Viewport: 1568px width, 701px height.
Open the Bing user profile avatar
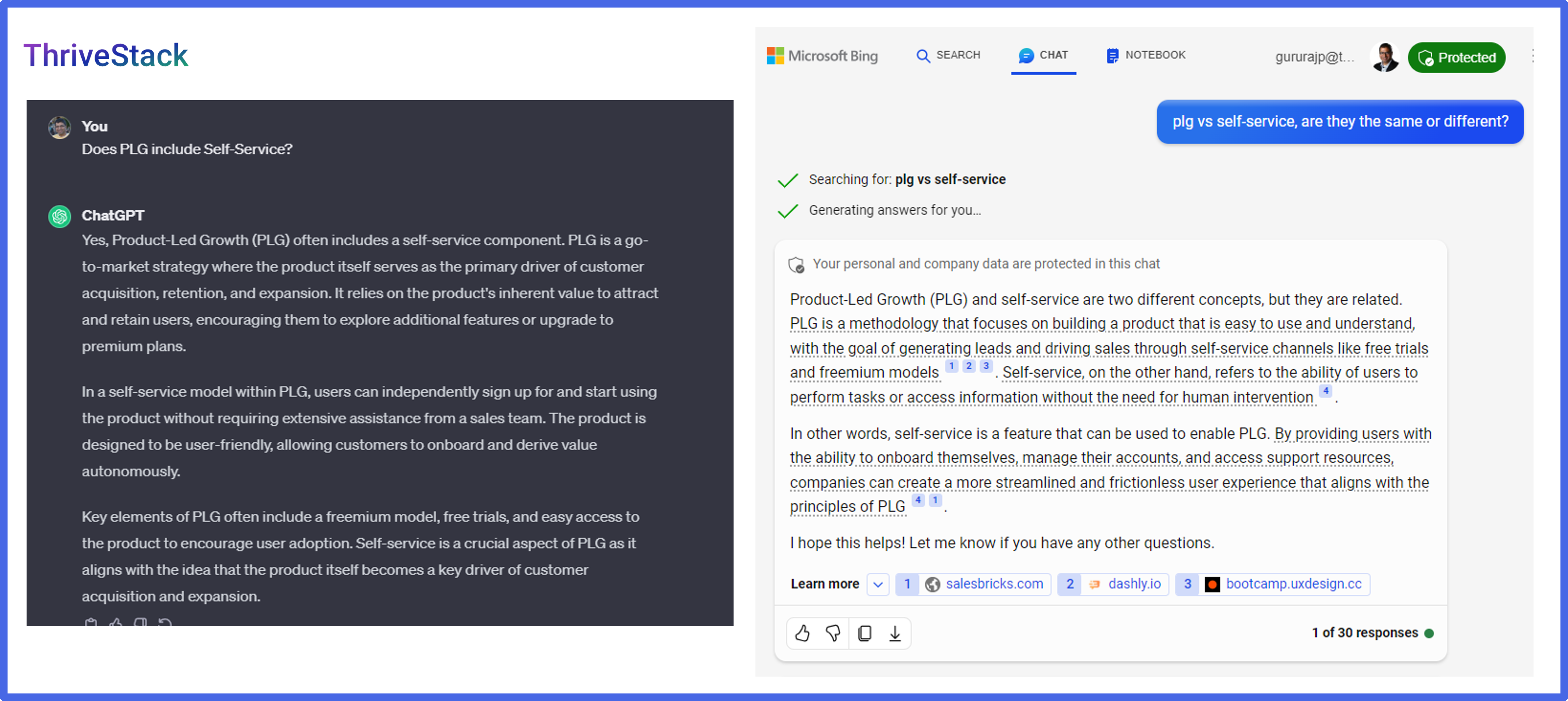pos(1385,57)
